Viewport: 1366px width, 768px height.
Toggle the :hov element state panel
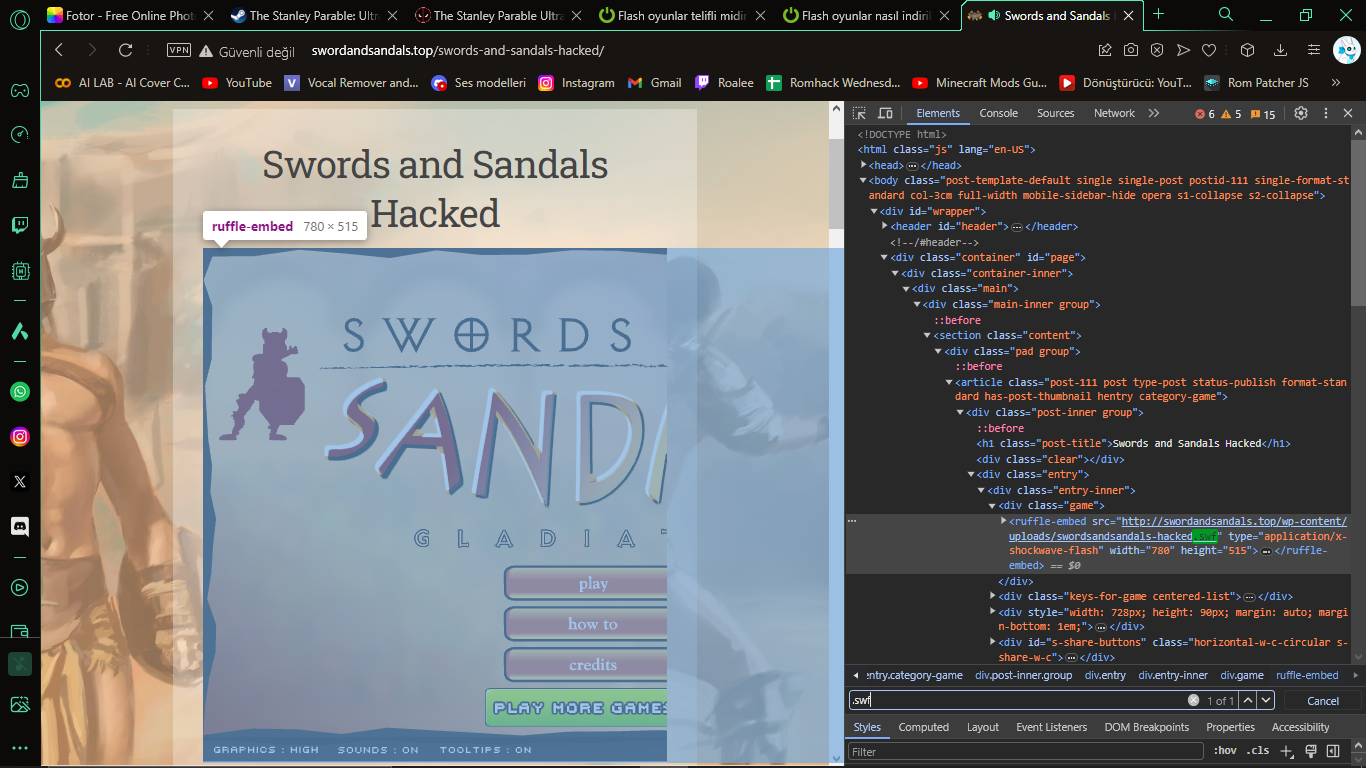(x=1224, y=750)
